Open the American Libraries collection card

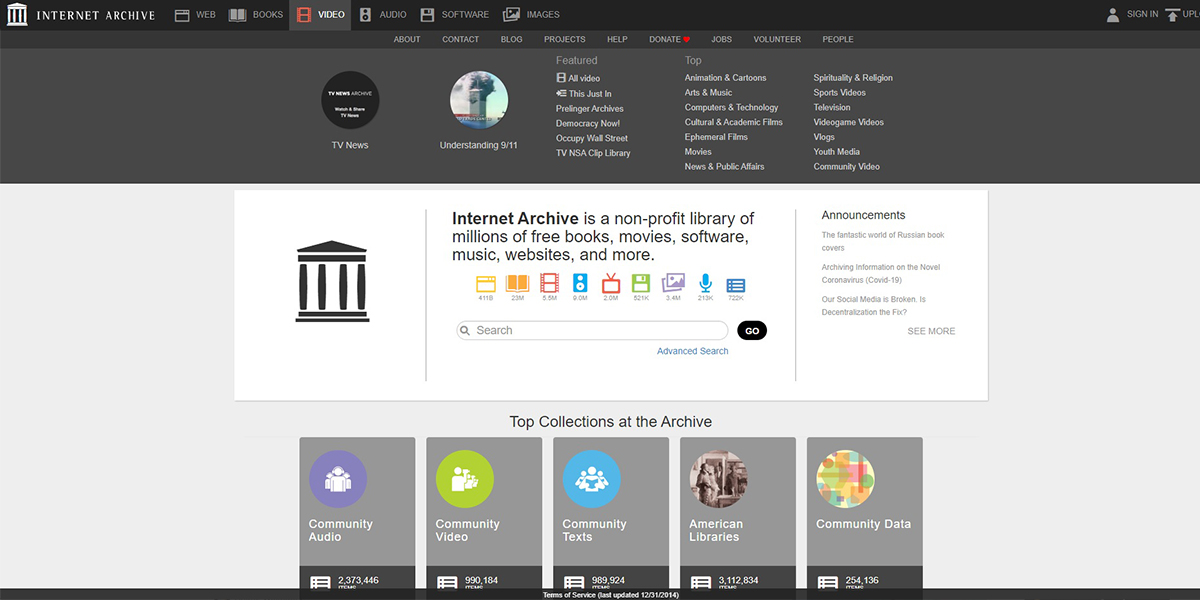click(738, 513)
